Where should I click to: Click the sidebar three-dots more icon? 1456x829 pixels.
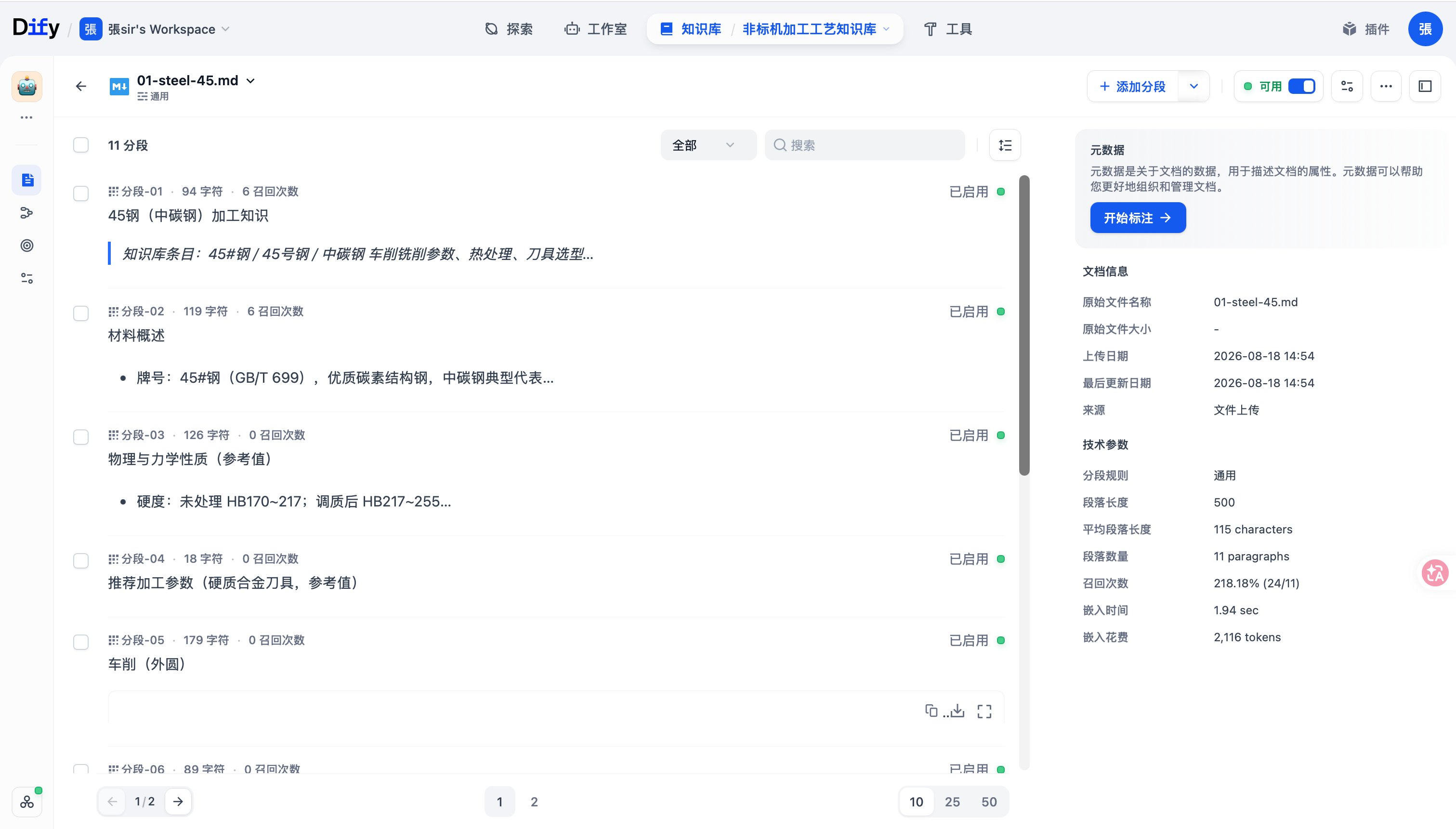pyautogui.click(x=27, y=118)
